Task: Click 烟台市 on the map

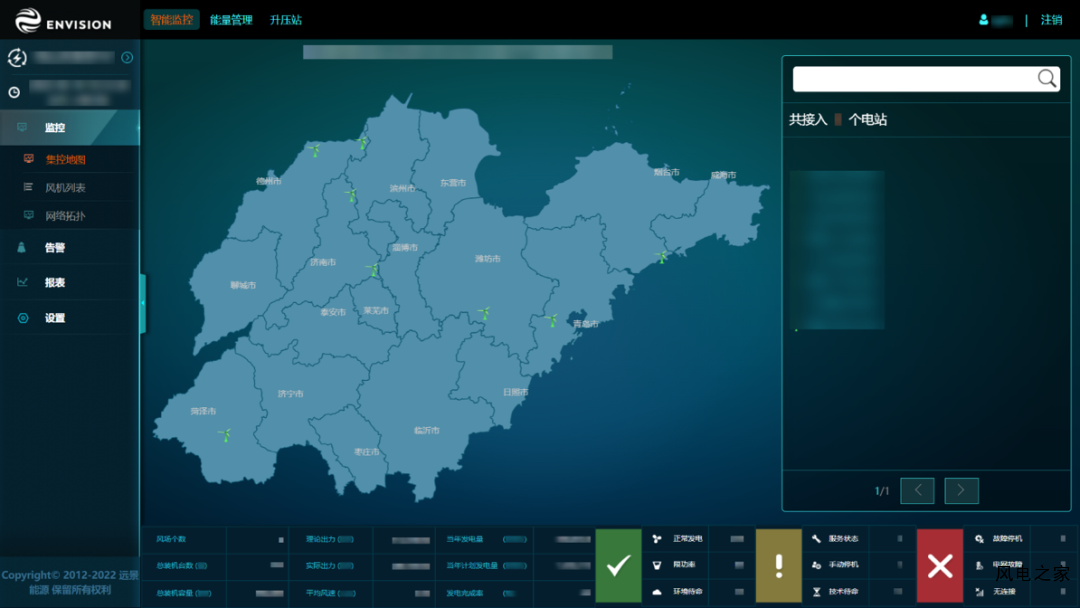Action: (x=667, y=172)
